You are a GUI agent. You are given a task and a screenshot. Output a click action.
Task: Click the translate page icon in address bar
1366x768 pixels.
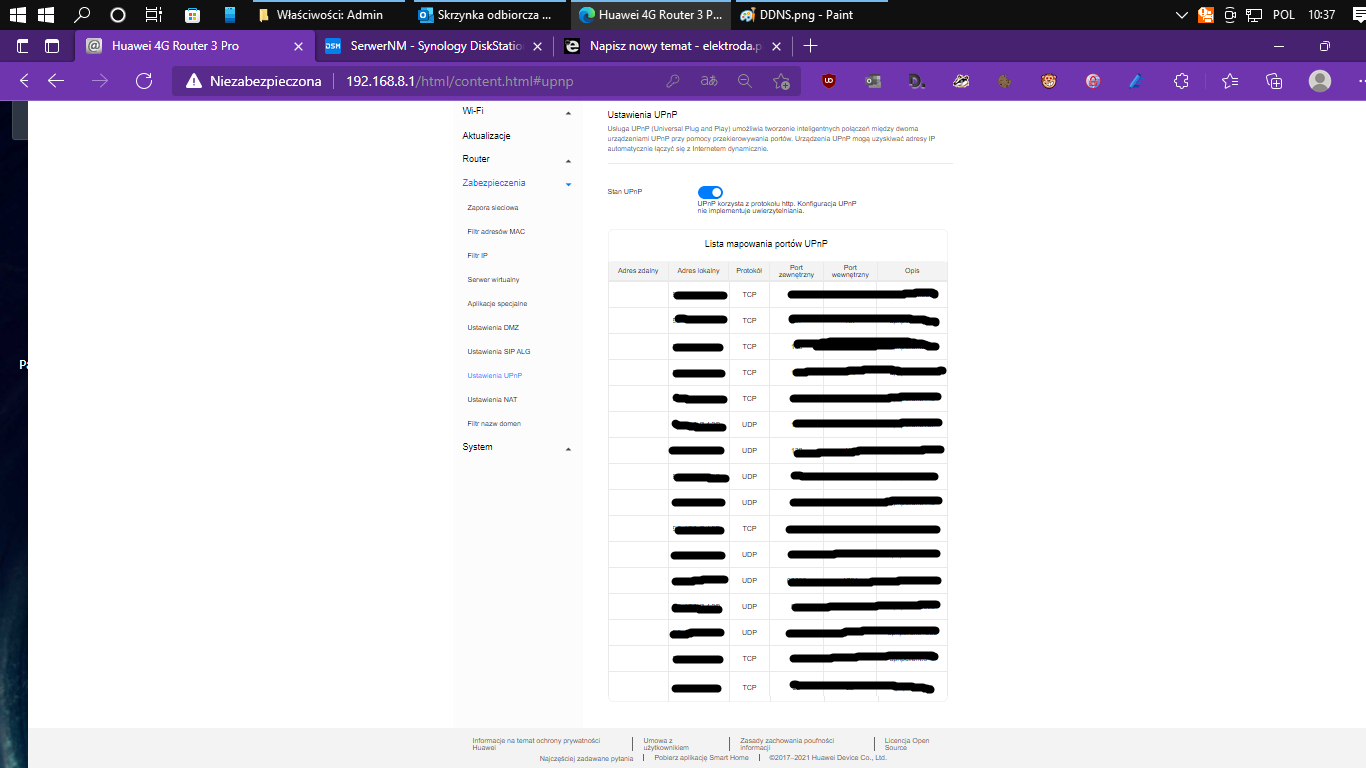pos(709,81)
